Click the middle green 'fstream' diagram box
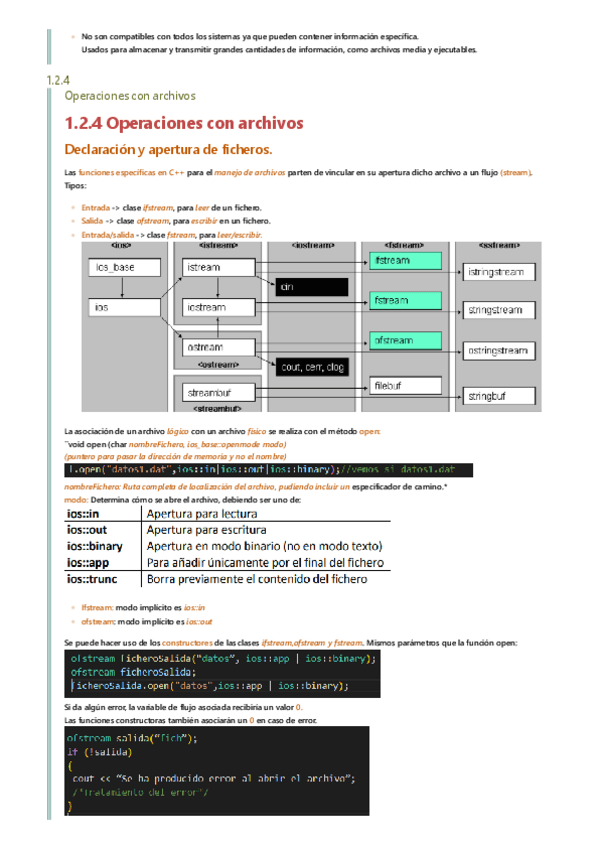Screen dimensions: 600x848 click(x=405, y=301)
